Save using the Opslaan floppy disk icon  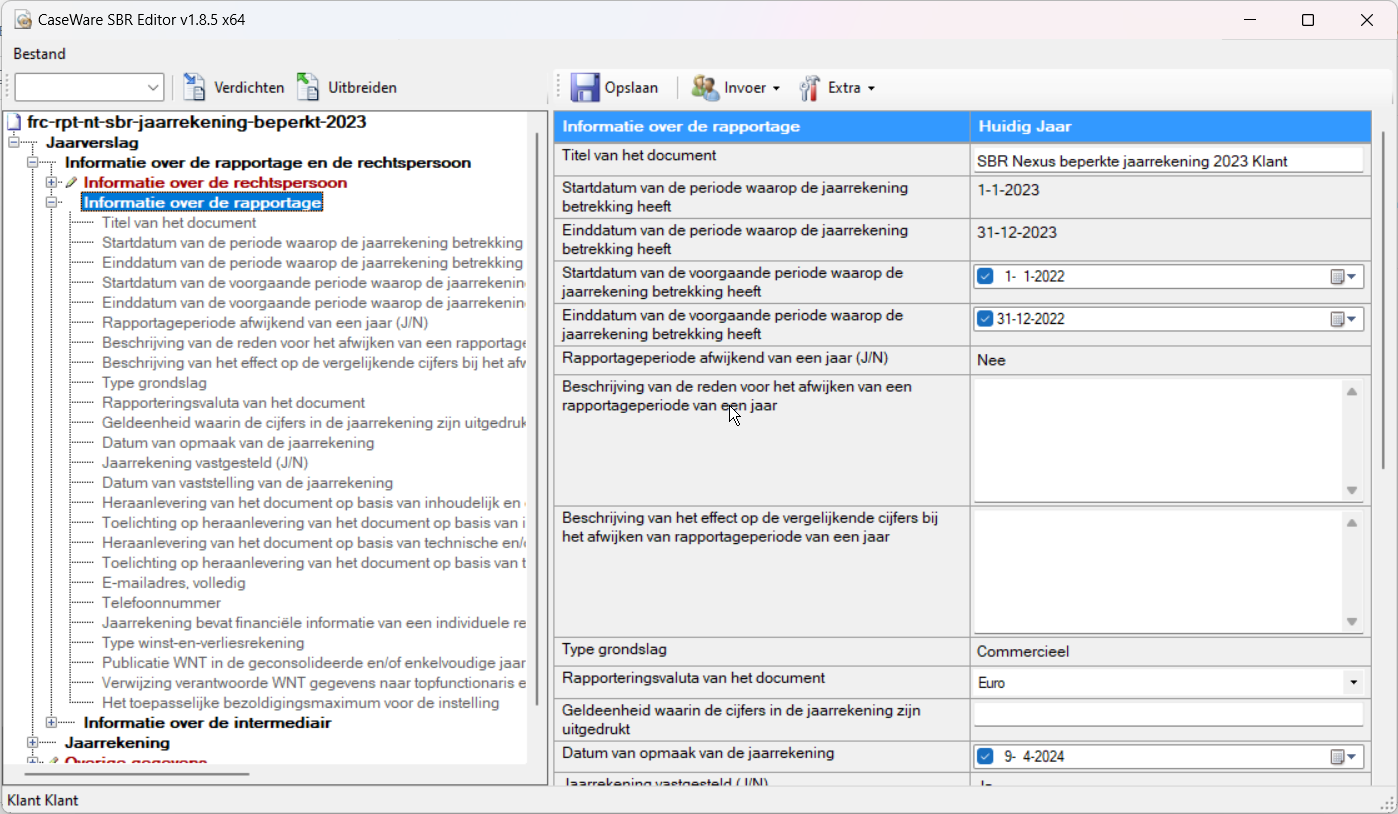pos(585,87)
